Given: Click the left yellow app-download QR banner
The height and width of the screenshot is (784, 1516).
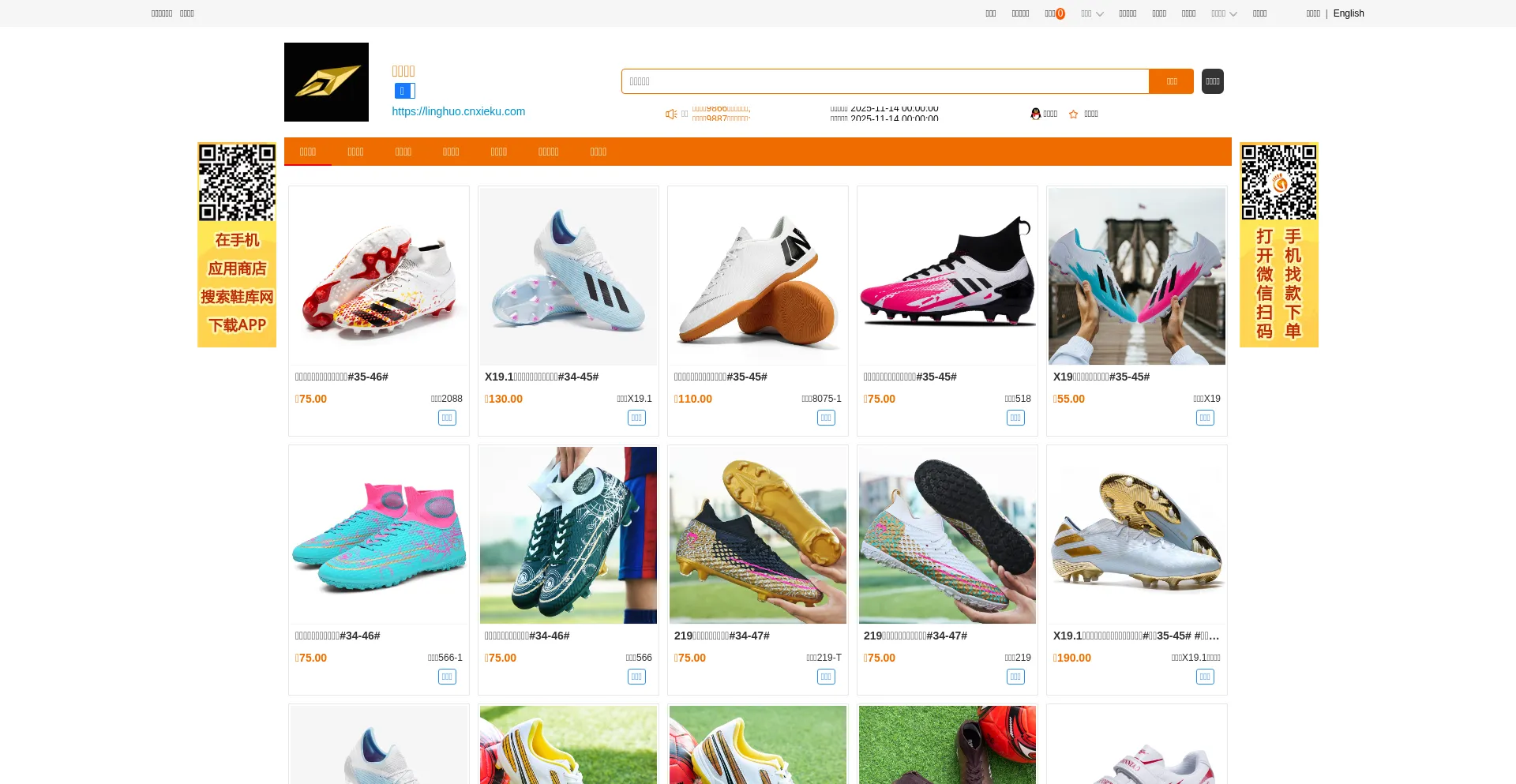Looking at the screenshot, I should pyautogui.click(x=237, y=245).
